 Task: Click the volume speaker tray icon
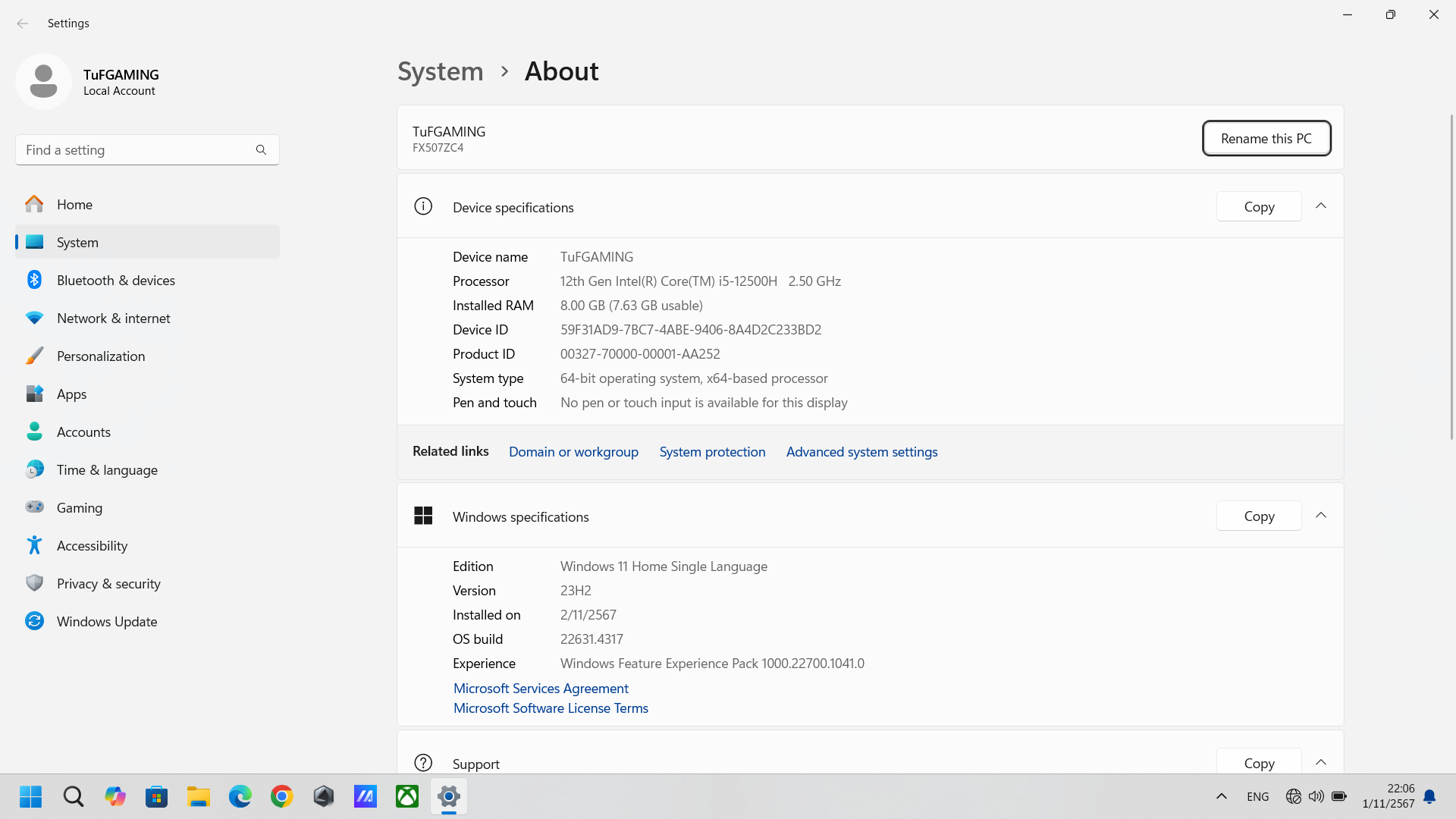(x=1316, y=796)
